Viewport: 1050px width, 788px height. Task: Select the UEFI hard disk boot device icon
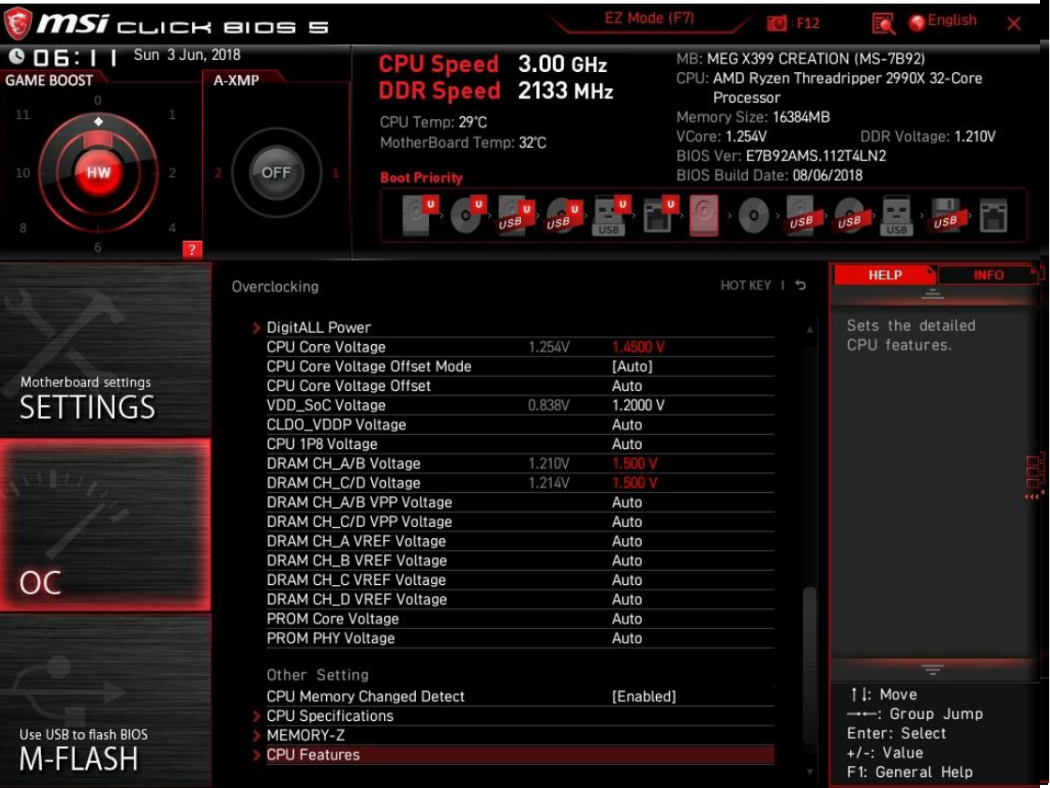419,215
